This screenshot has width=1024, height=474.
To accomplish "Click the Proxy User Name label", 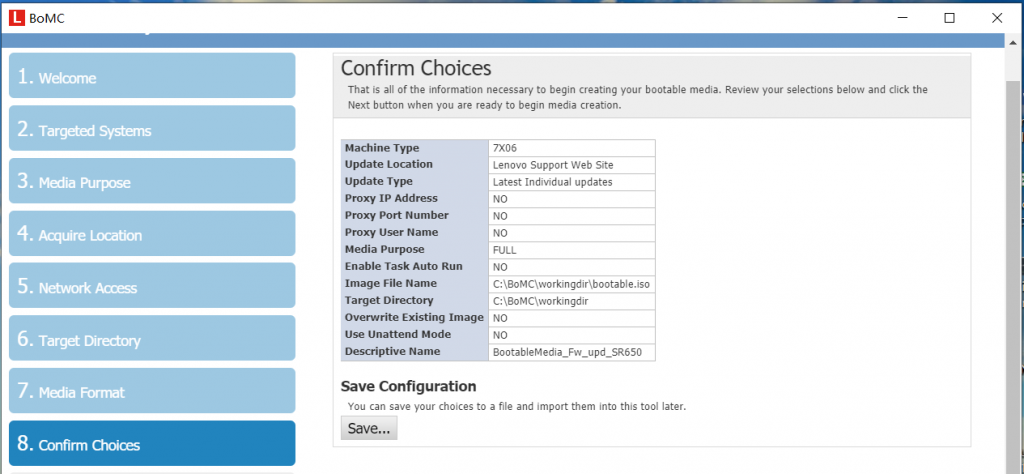I will coord(391,232).
